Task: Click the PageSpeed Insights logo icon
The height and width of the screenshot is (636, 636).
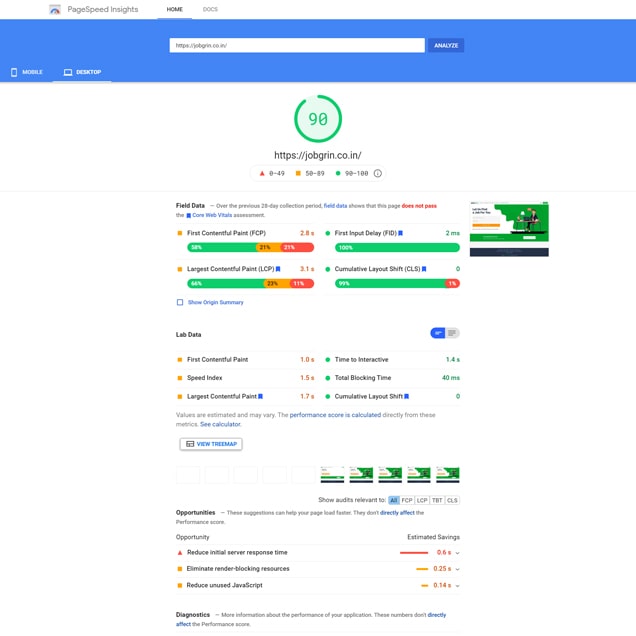Action: pos(55,9)
